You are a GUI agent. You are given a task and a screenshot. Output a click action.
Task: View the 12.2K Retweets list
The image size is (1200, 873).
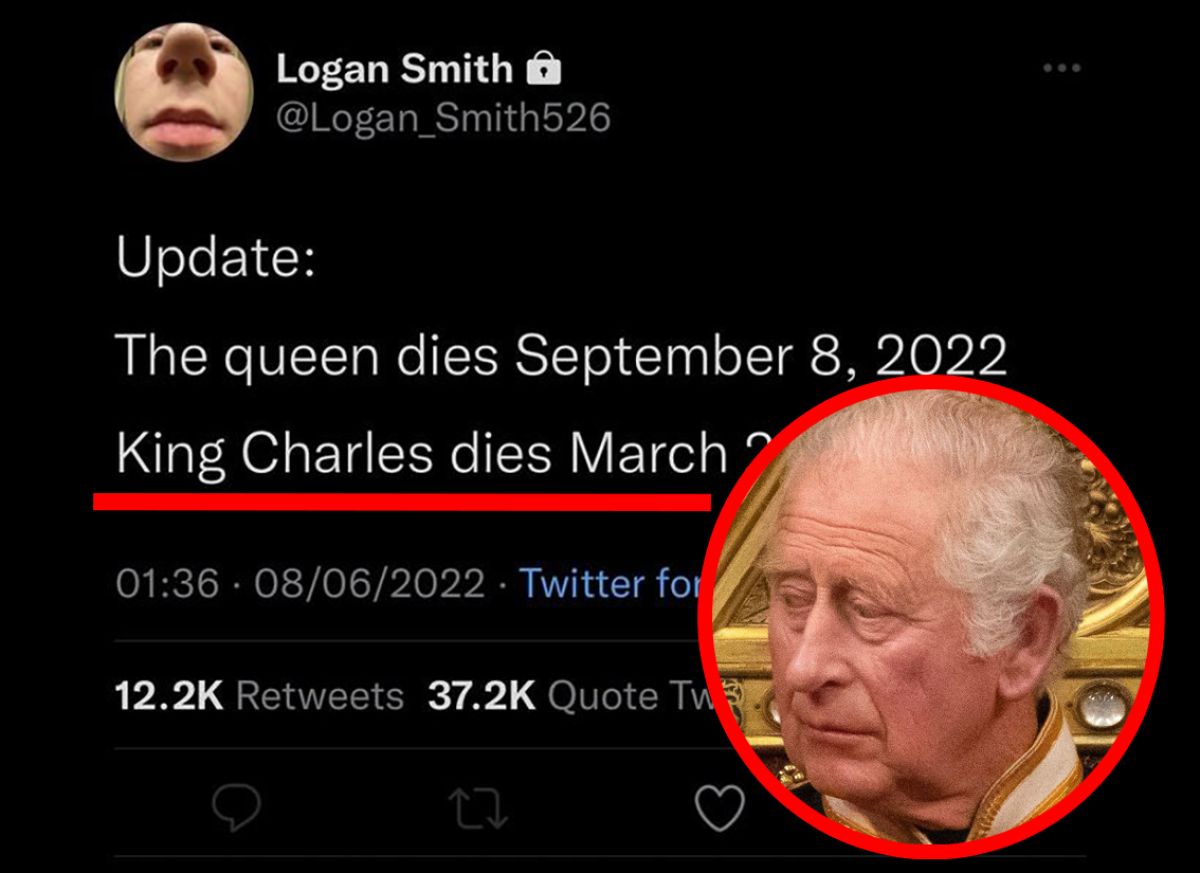(x=260, y=696)
